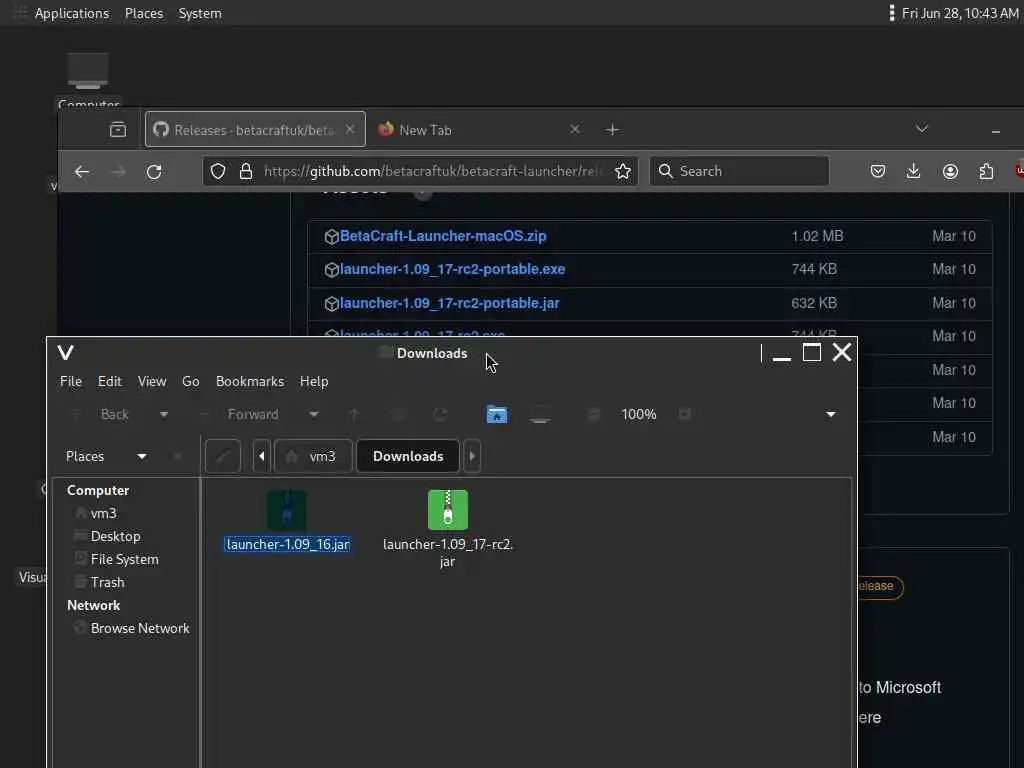
Task: Open the Back history dropdown arrow
Action: [163, 415]
